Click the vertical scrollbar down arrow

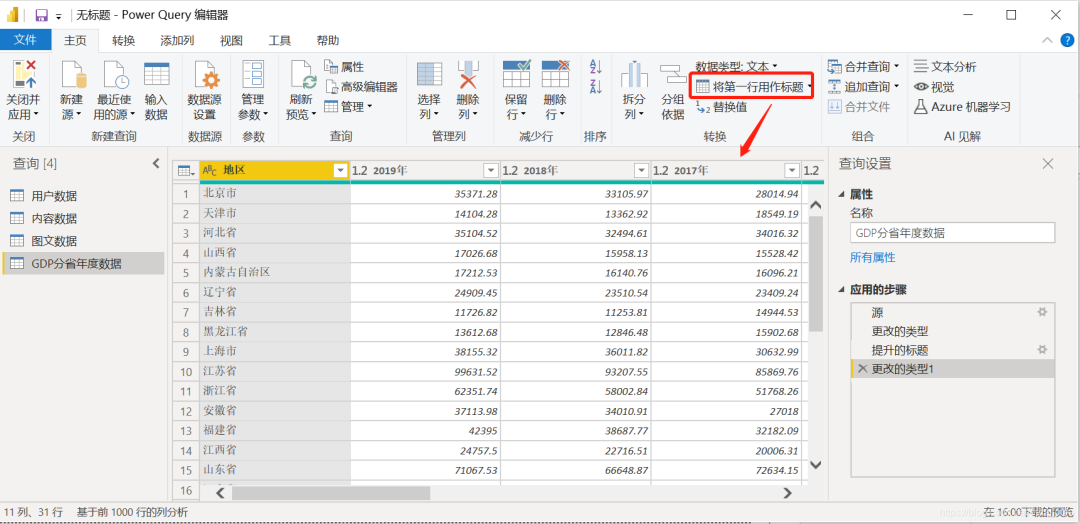pos(816,465)
